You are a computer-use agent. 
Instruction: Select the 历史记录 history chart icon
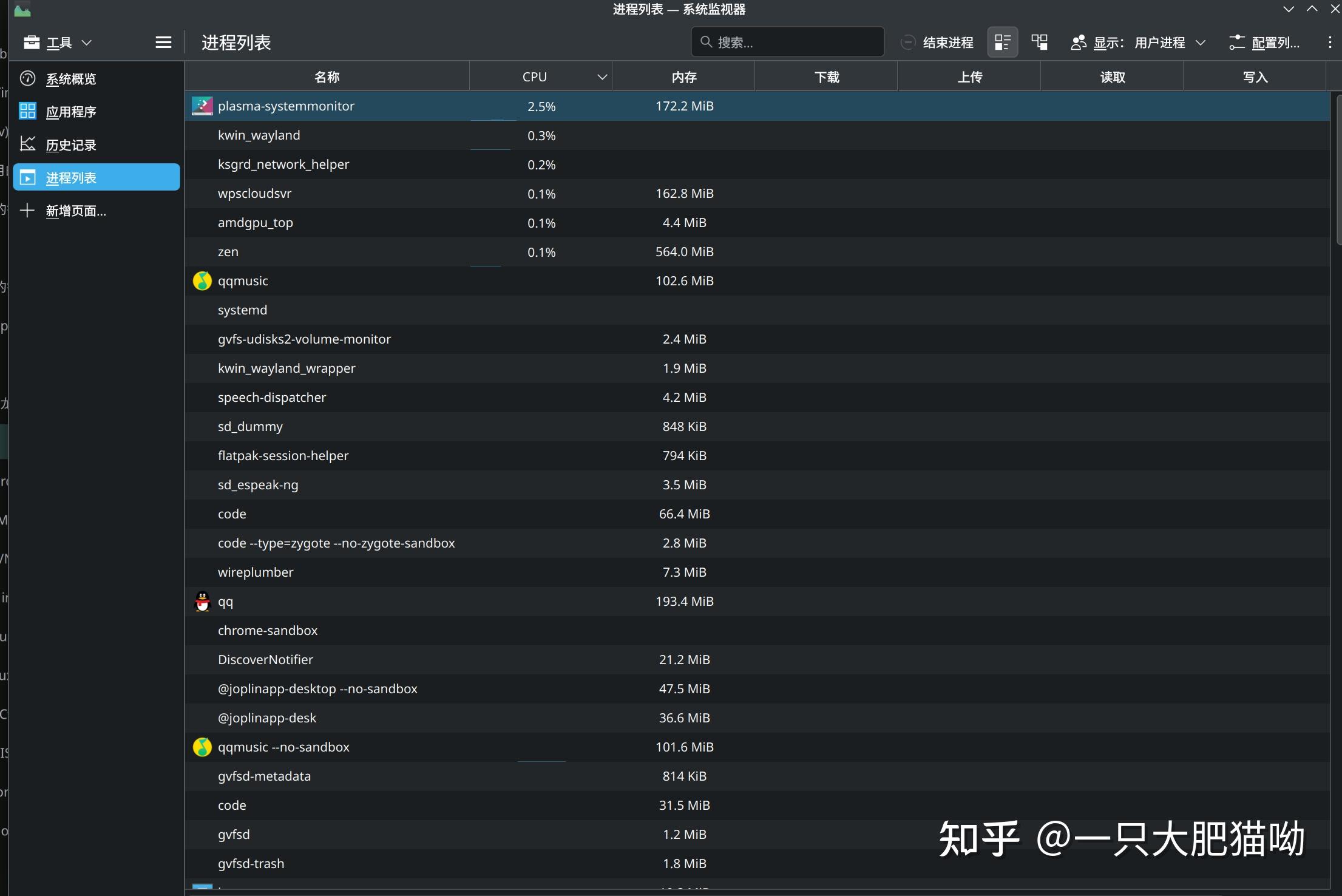tap(27, 144)
